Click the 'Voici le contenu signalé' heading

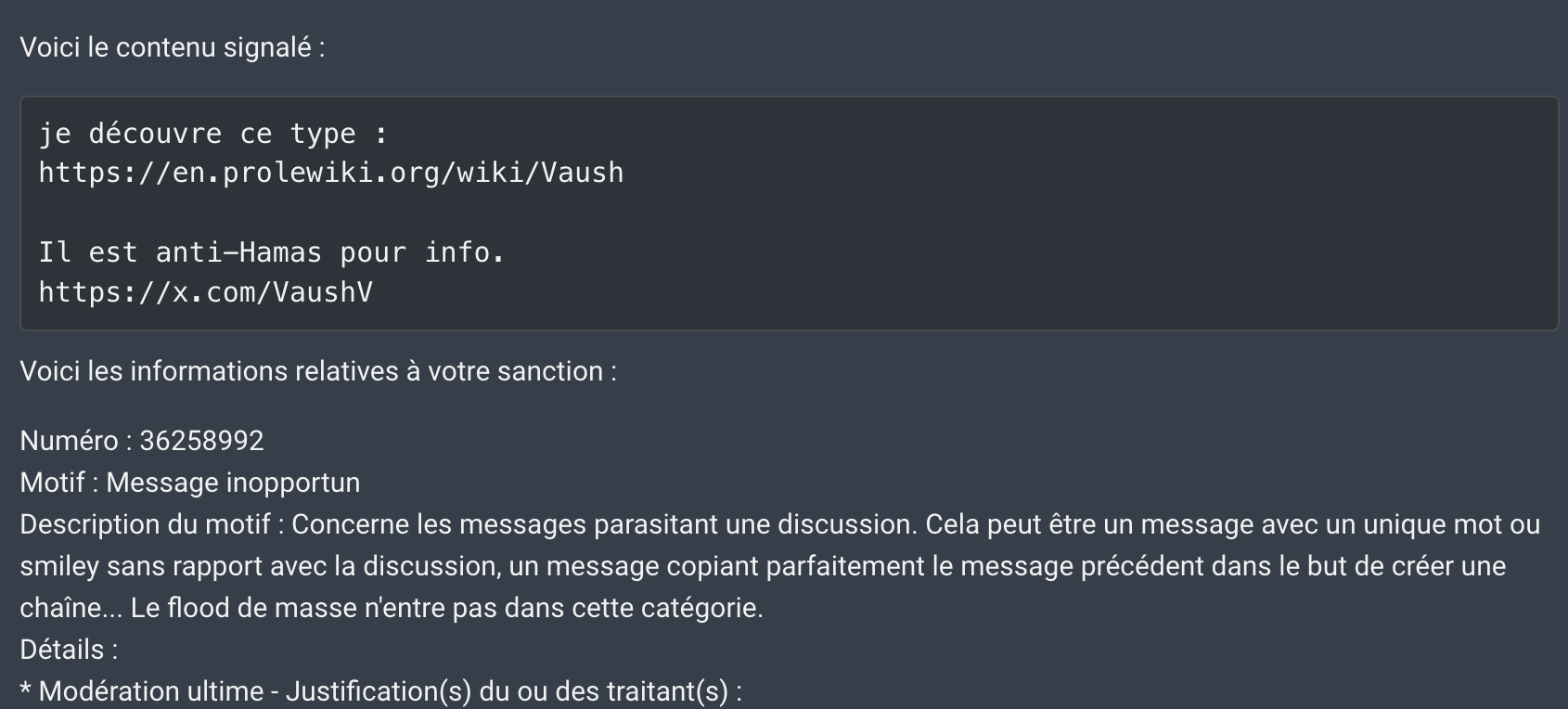click(x=173, y=47)
